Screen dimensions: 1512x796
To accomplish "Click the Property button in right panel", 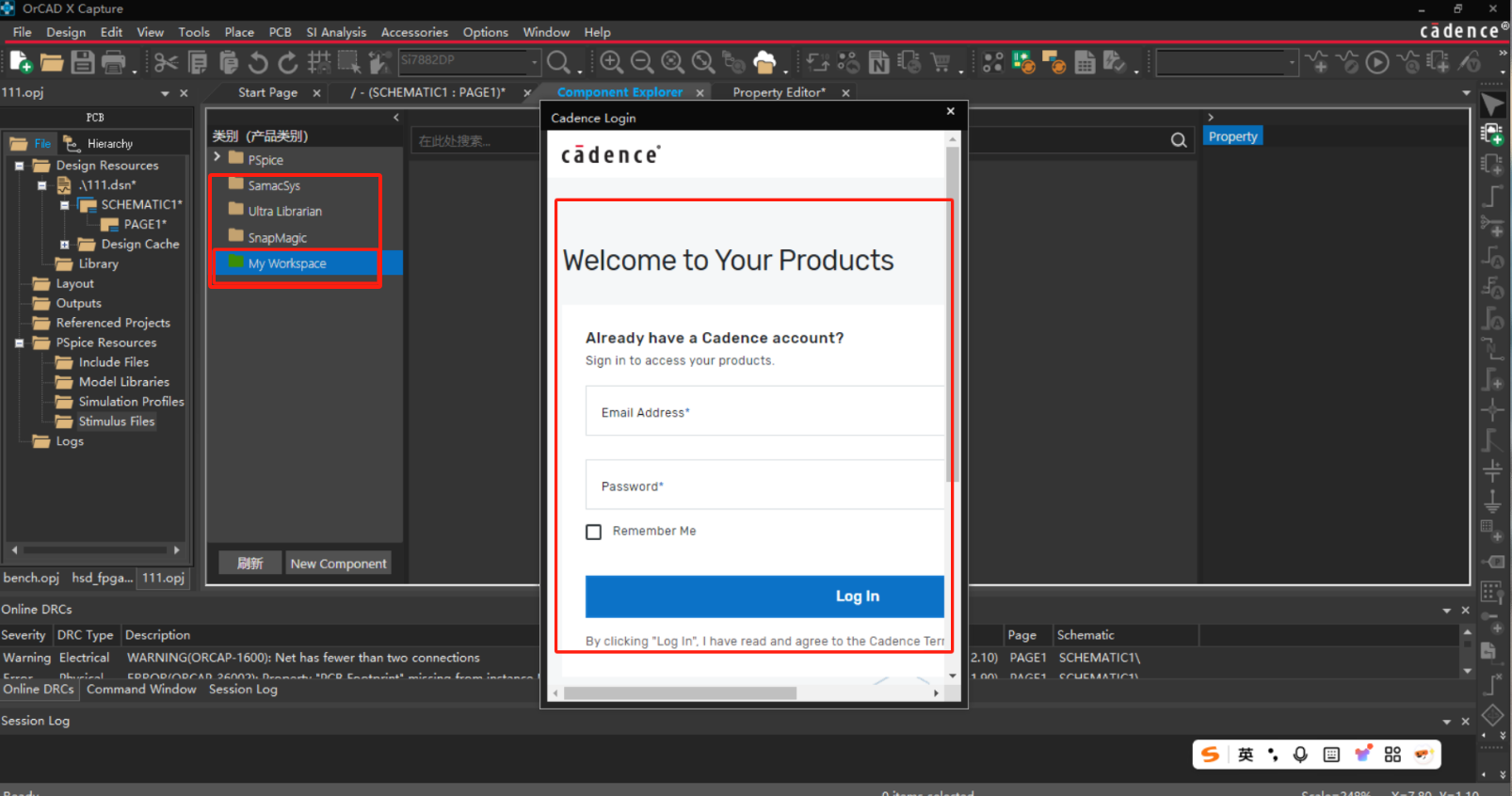I will pyautogui.click(x=1232, y=136).
